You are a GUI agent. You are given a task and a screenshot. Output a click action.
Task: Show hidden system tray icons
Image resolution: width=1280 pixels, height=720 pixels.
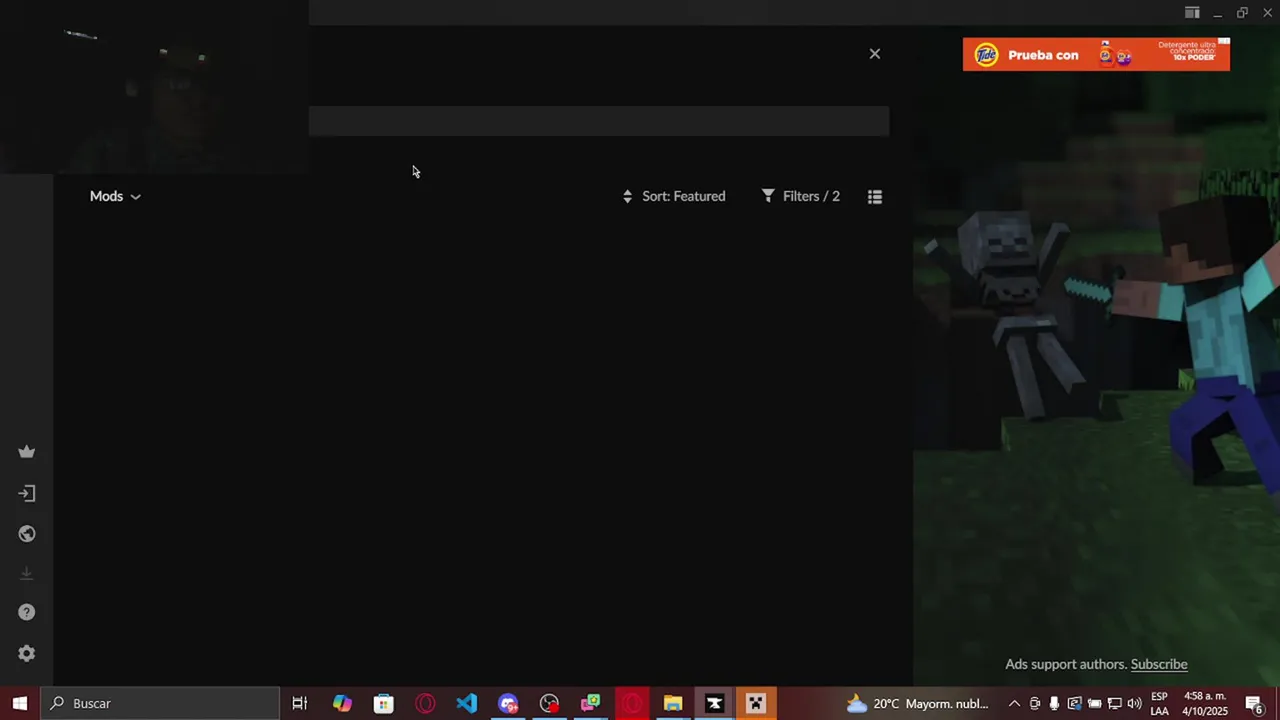pyautogui.click(x=1014, y=704)
